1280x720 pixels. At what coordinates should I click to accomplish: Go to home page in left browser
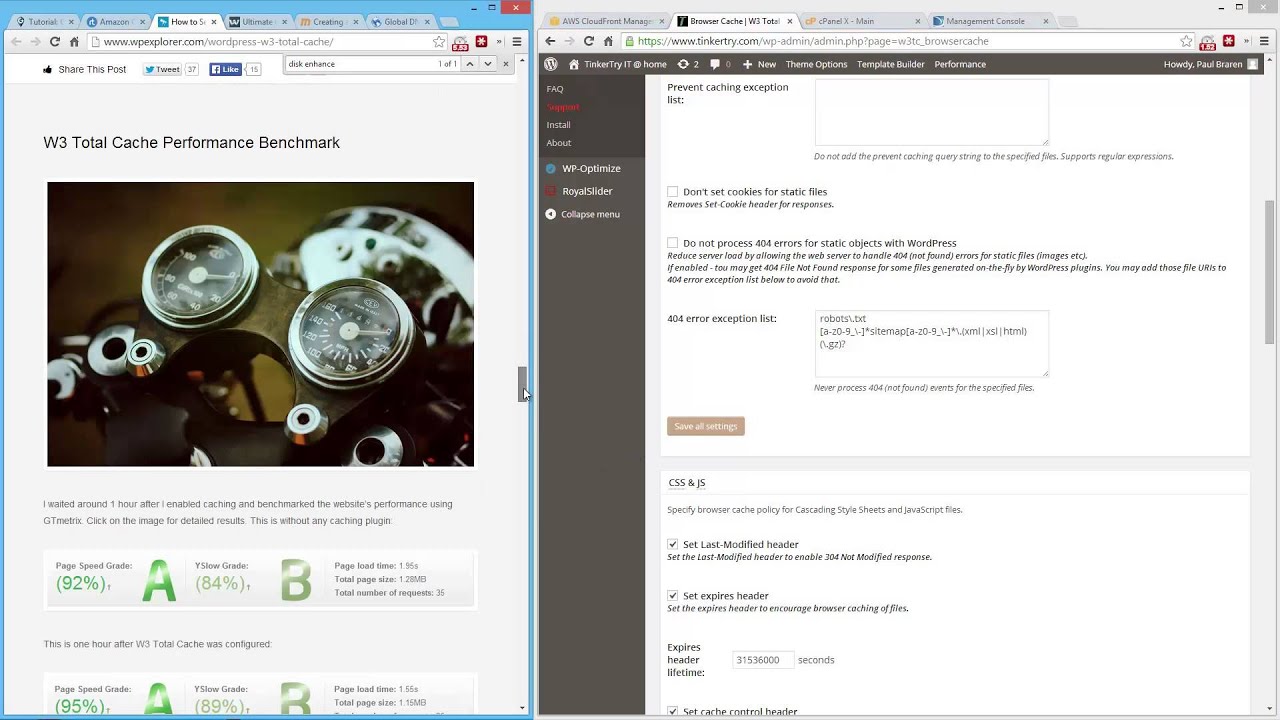coord(74,42)
